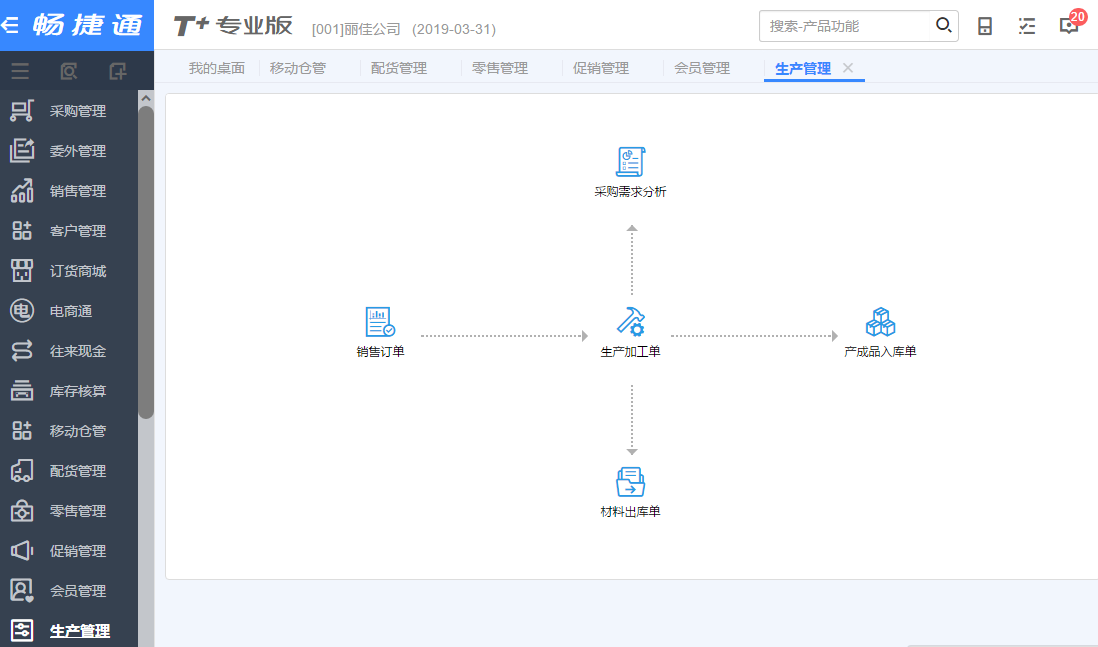The image size is (1098, 647).
Task: Open 订货商城 menu label
Action: point(78,270)
